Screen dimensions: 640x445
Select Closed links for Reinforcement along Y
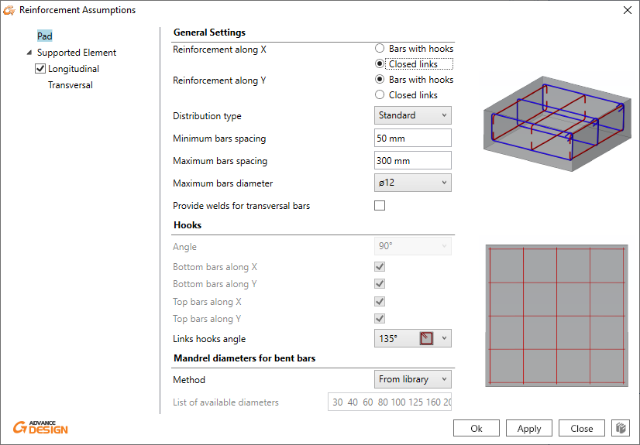(x=380, y=95)
